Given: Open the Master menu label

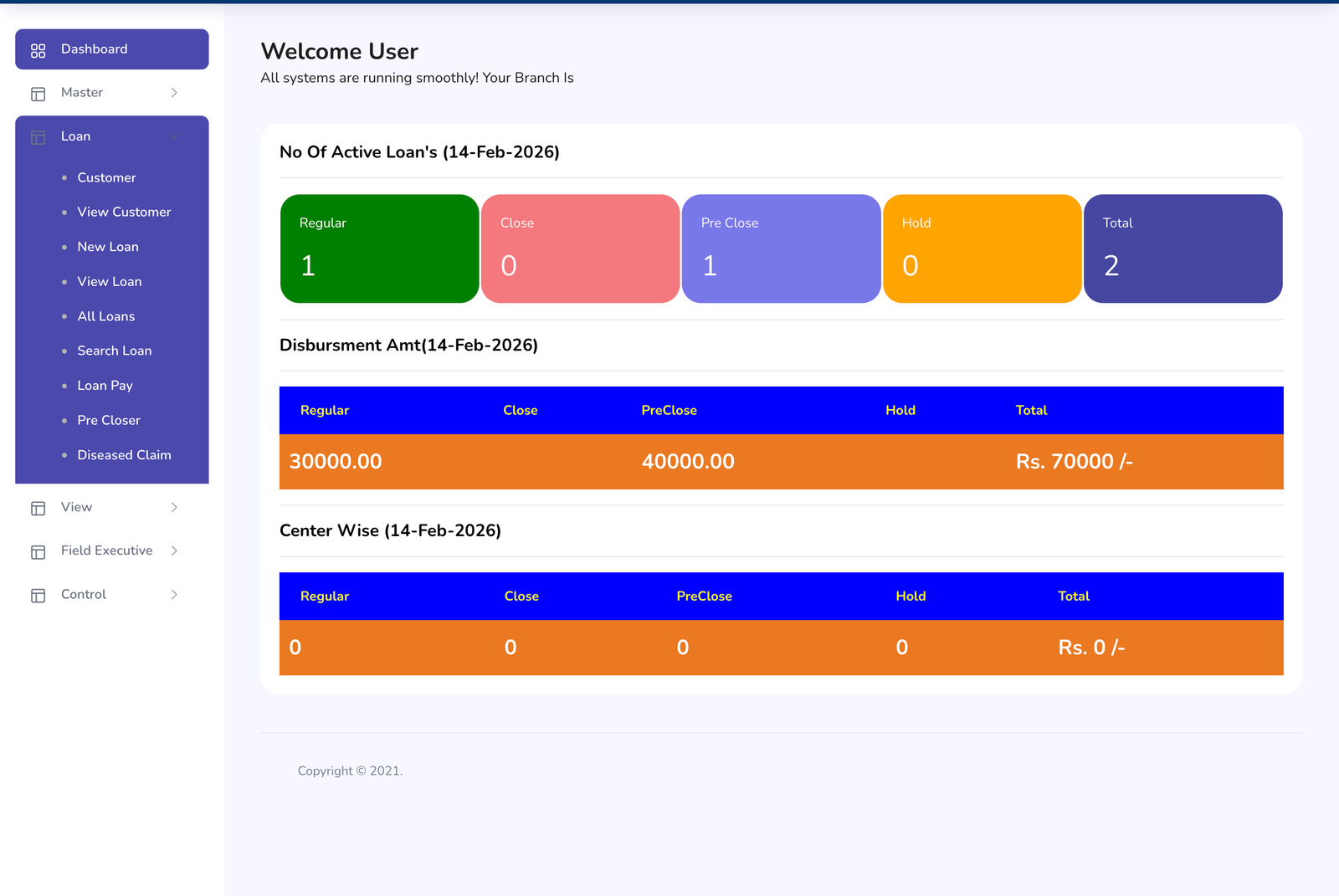Looking at the screenshot, I should point(82,93).
